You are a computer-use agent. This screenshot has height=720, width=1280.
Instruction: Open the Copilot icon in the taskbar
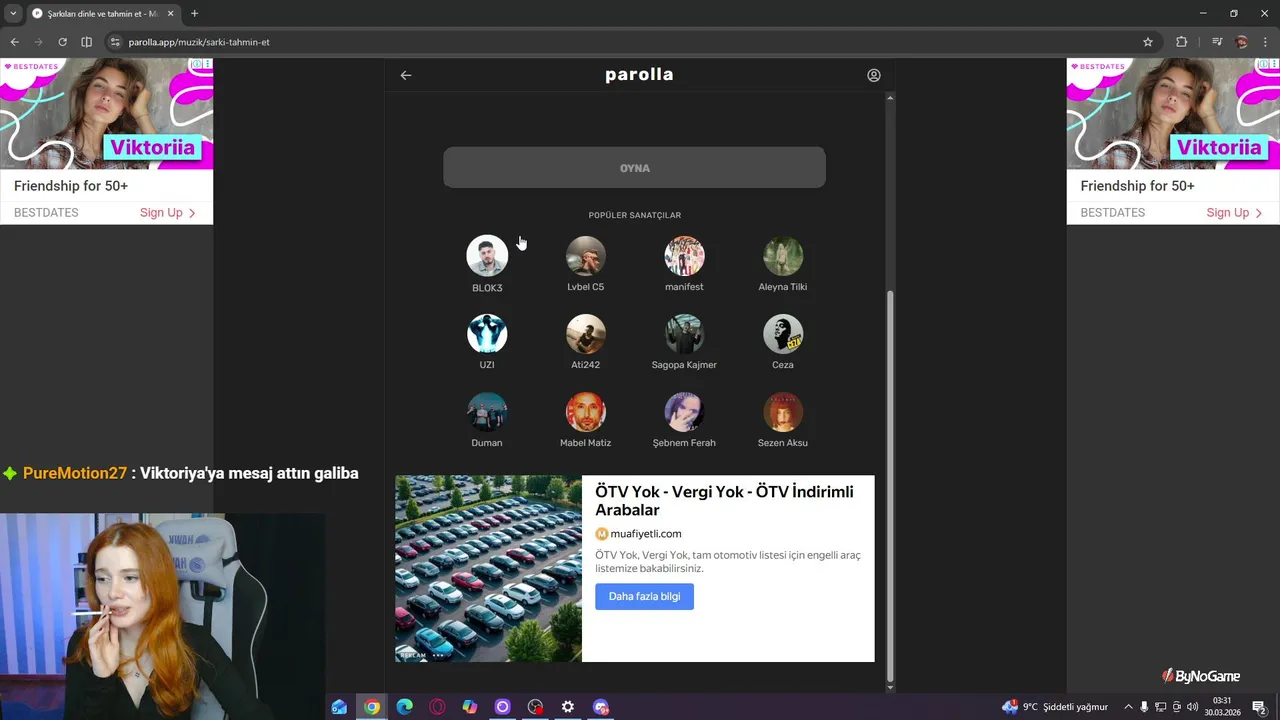pos(470,707)
